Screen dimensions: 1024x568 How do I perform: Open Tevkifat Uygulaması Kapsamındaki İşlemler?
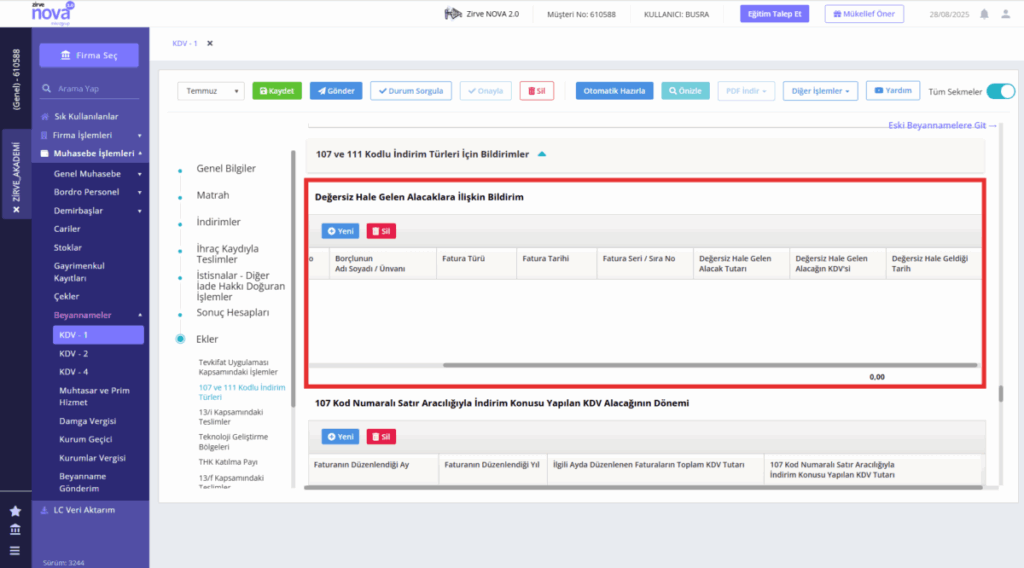pyautogui.click(x=238, y=367)
